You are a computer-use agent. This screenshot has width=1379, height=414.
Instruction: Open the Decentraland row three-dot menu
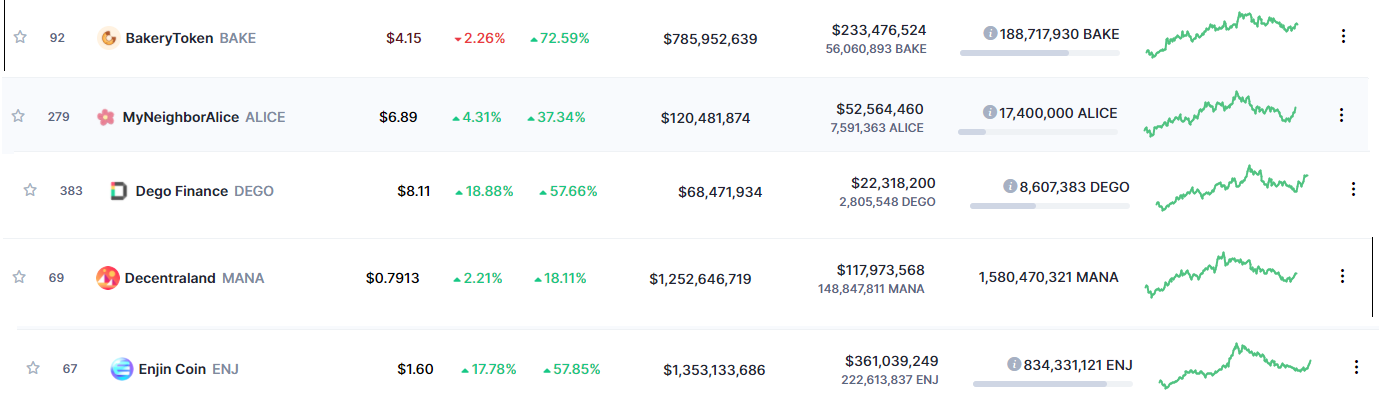pyautogui.click(x=1342, y=276)
